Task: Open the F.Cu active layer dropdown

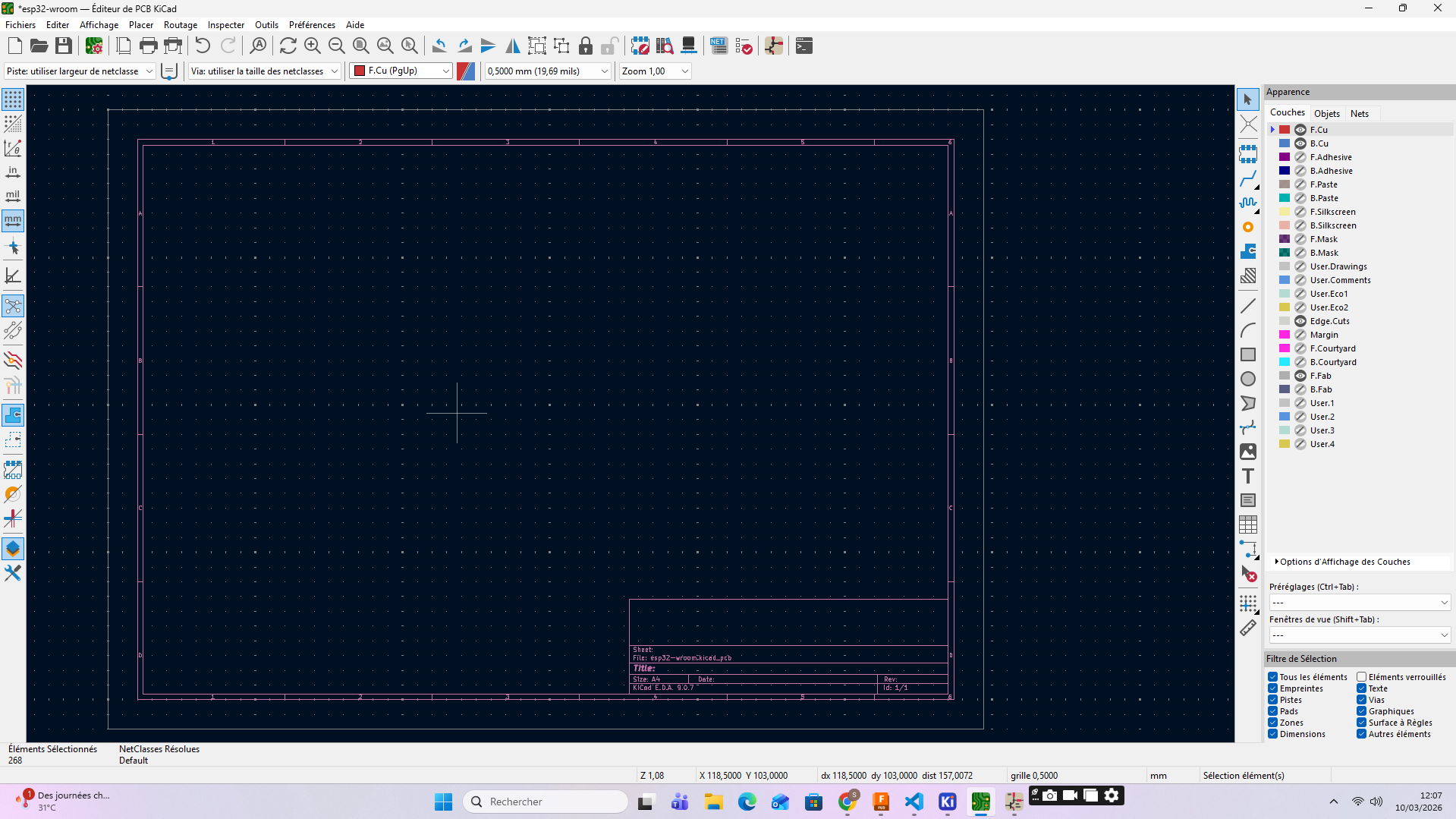Action: tap(401, 71)
